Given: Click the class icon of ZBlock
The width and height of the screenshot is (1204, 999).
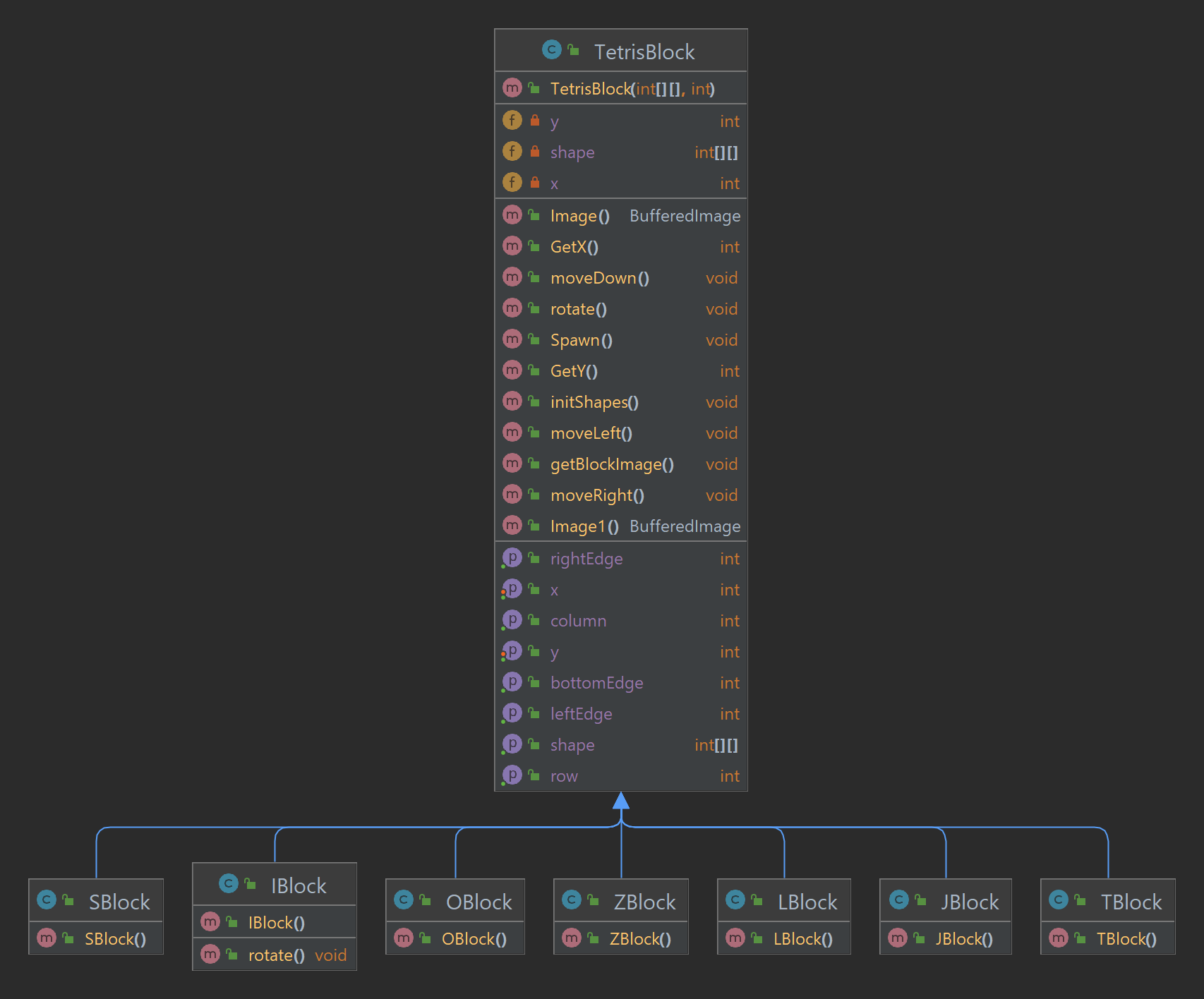Looking at the screenshot, I should 572,900.
